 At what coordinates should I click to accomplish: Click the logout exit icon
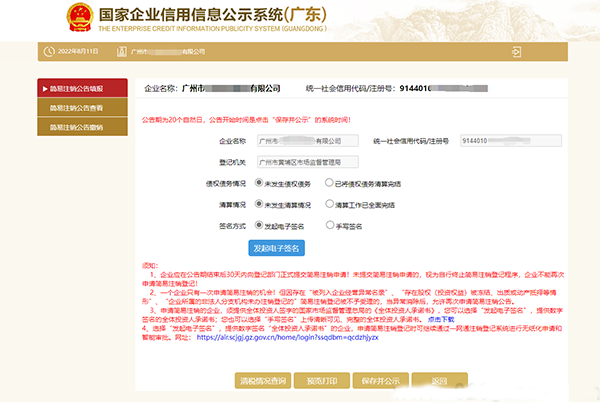coord(517,52)
